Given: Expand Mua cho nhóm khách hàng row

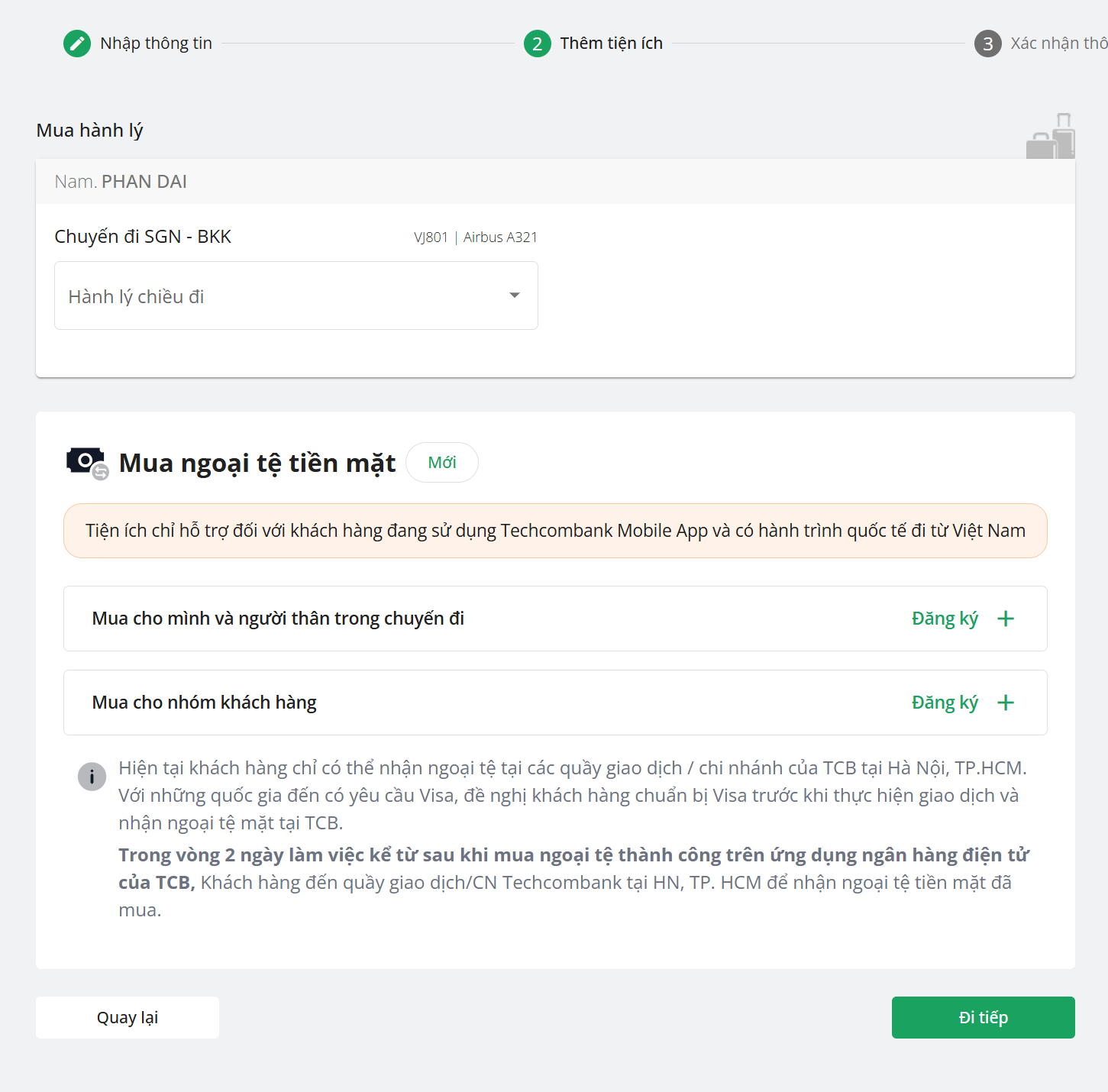Looking at the screenshot, I should 204,703.
